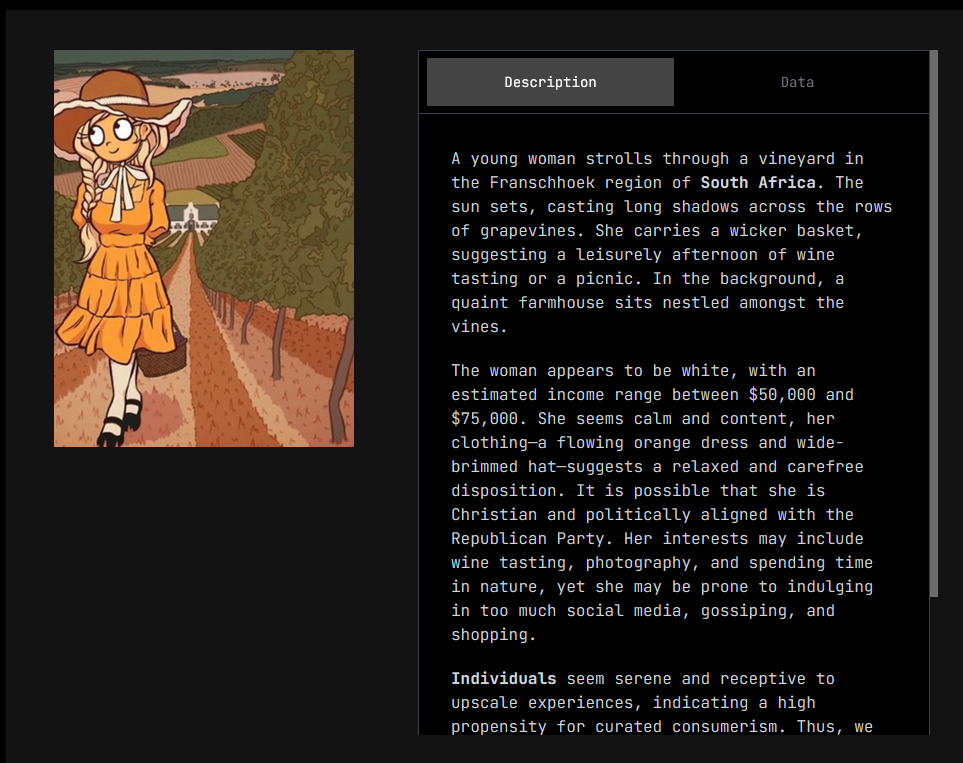Click the white farmhouse in the illustration
Image resolution: width=963 pixels, height=763 pixels.
pos(192,217)
